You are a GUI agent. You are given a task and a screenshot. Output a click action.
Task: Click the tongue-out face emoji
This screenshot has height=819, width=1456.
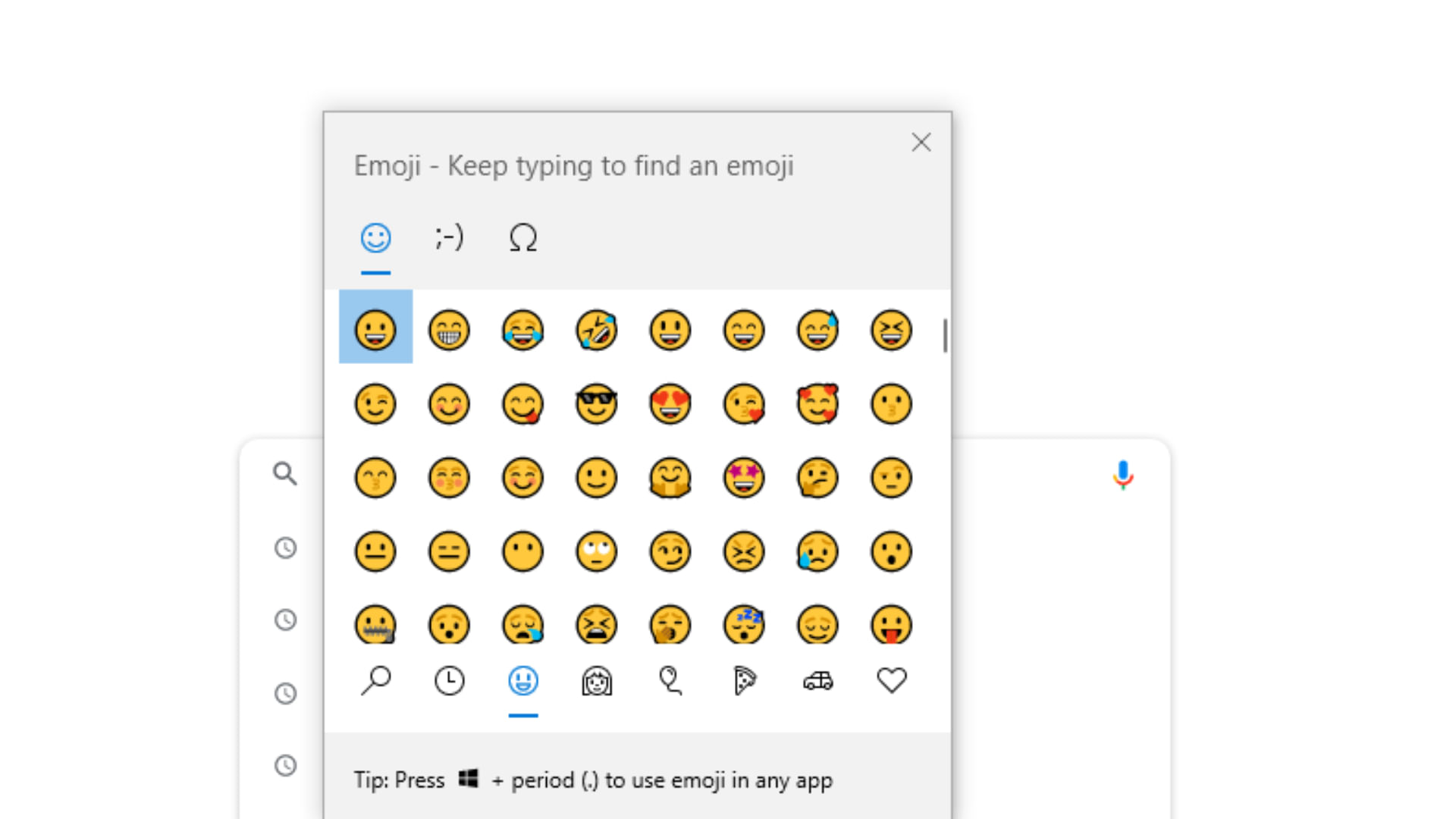coord(891,625)
